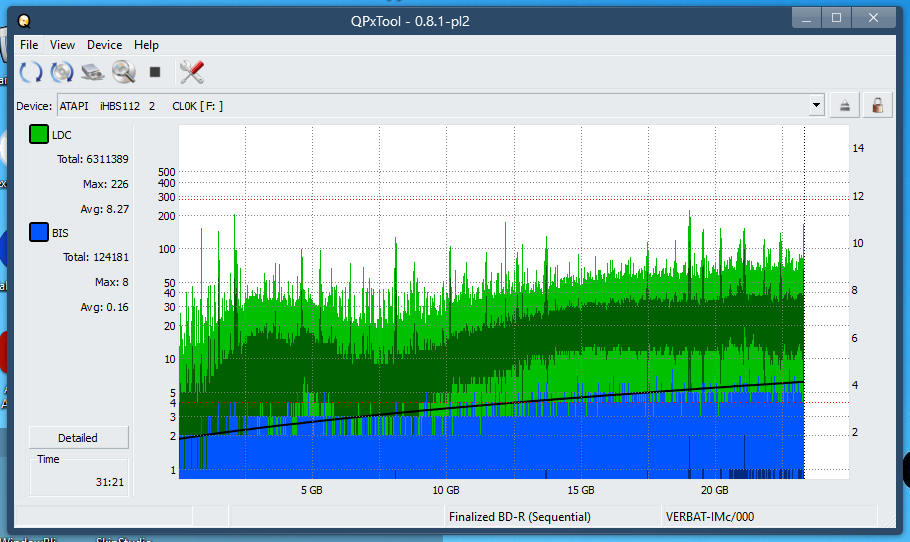Click the green LDC color swatch
Image resolution: width=910 pixels, height=542 pixels.
(x=39, y=135)
